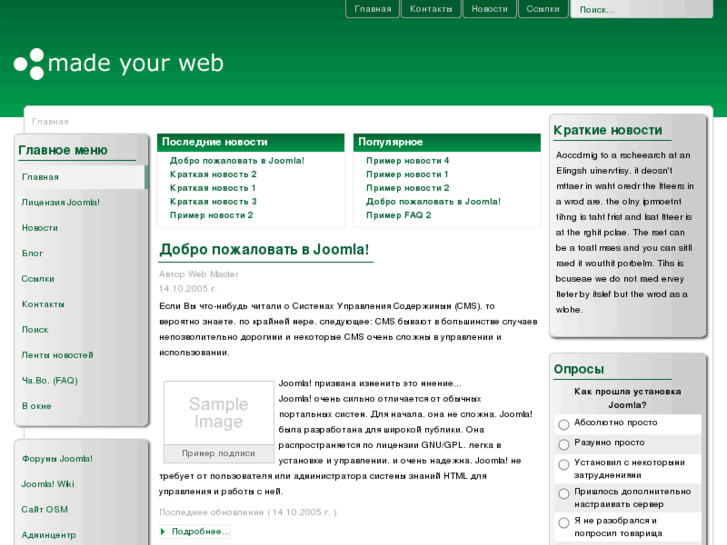Open Пример новости 2 under Последние новости
The width and height of the screenshot is (727, 545).
point(211,215)
